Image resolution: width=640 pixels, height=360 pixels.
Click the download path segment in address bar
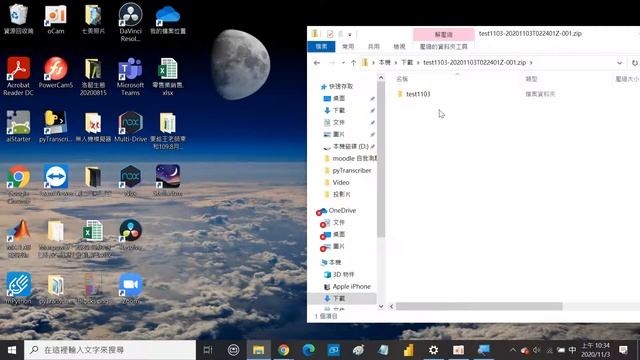tap(407, 63)
